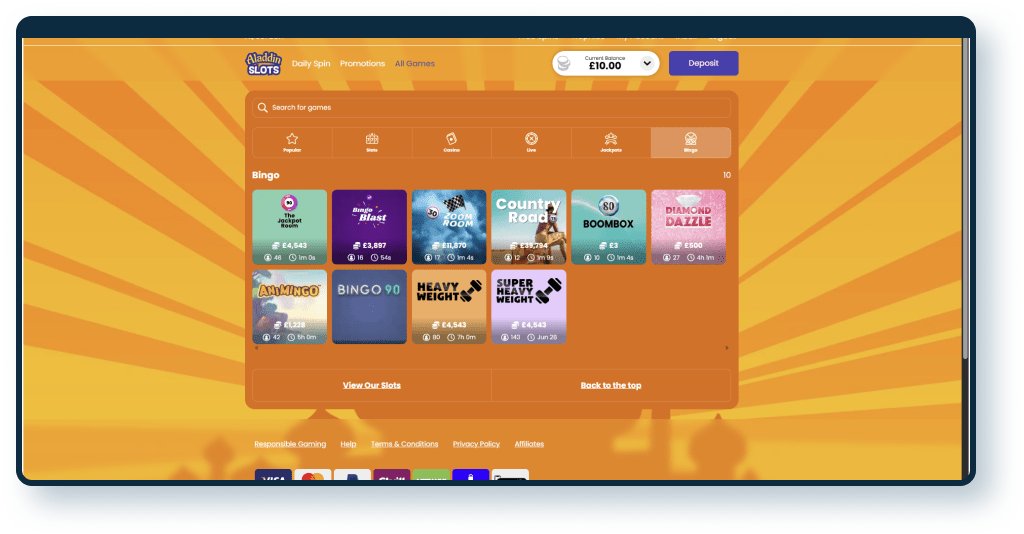Click the Jun 26 date on Super Heavy Weight
The width and height of the screenshot is (1024, 534).
click(x=547, y=338)
